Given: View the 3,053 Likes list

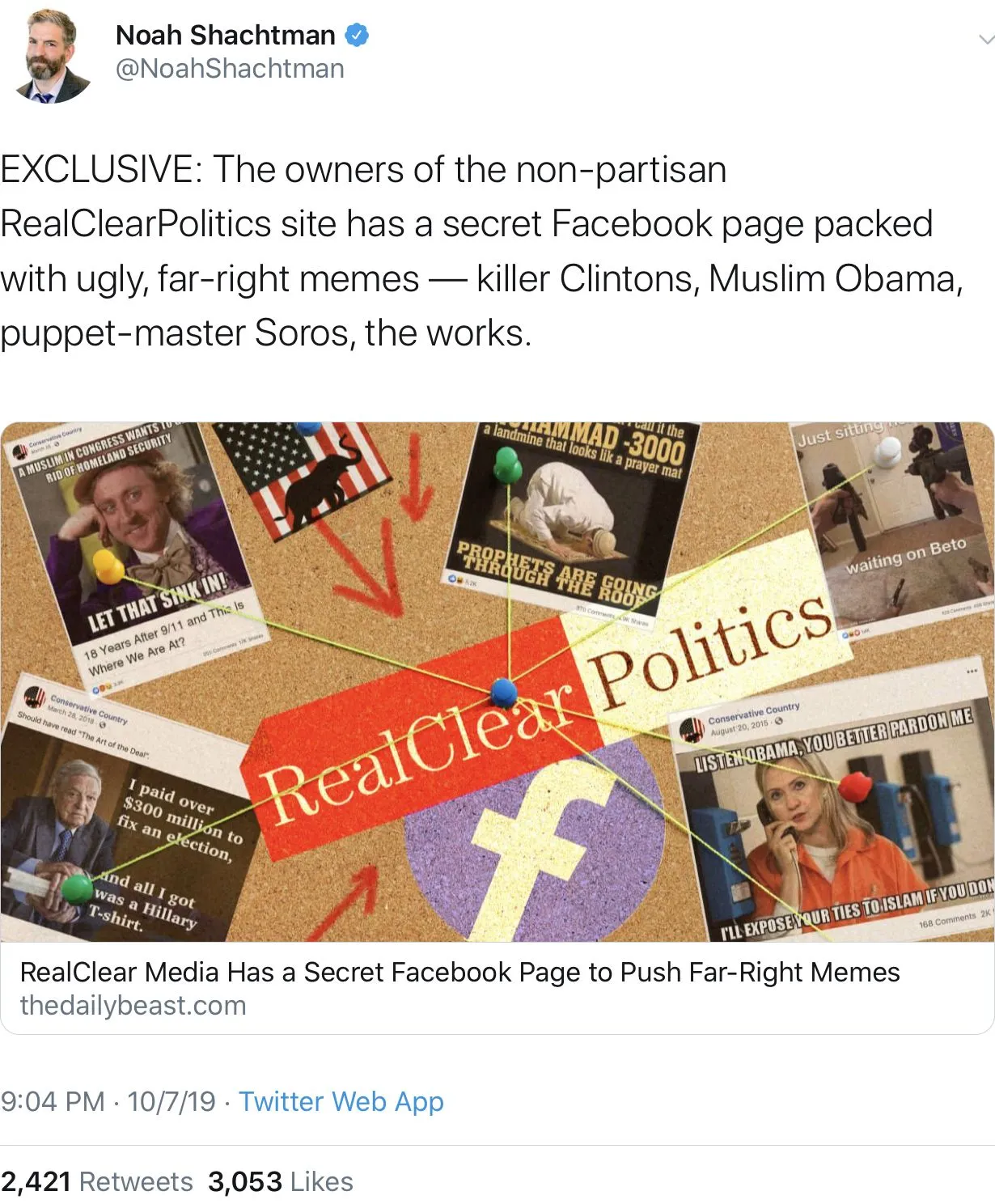Looking at the screenshot, I should pos(281,1181).
